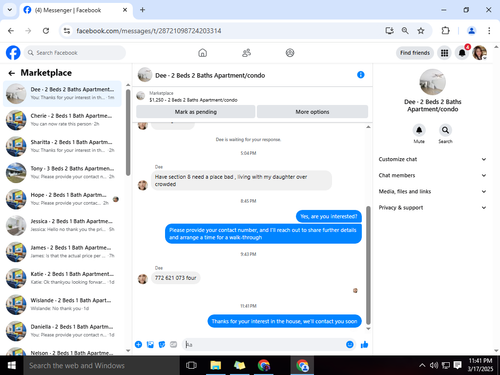Show hidden system tray icons
Screen dimensions: 500x375
point(422,365)
